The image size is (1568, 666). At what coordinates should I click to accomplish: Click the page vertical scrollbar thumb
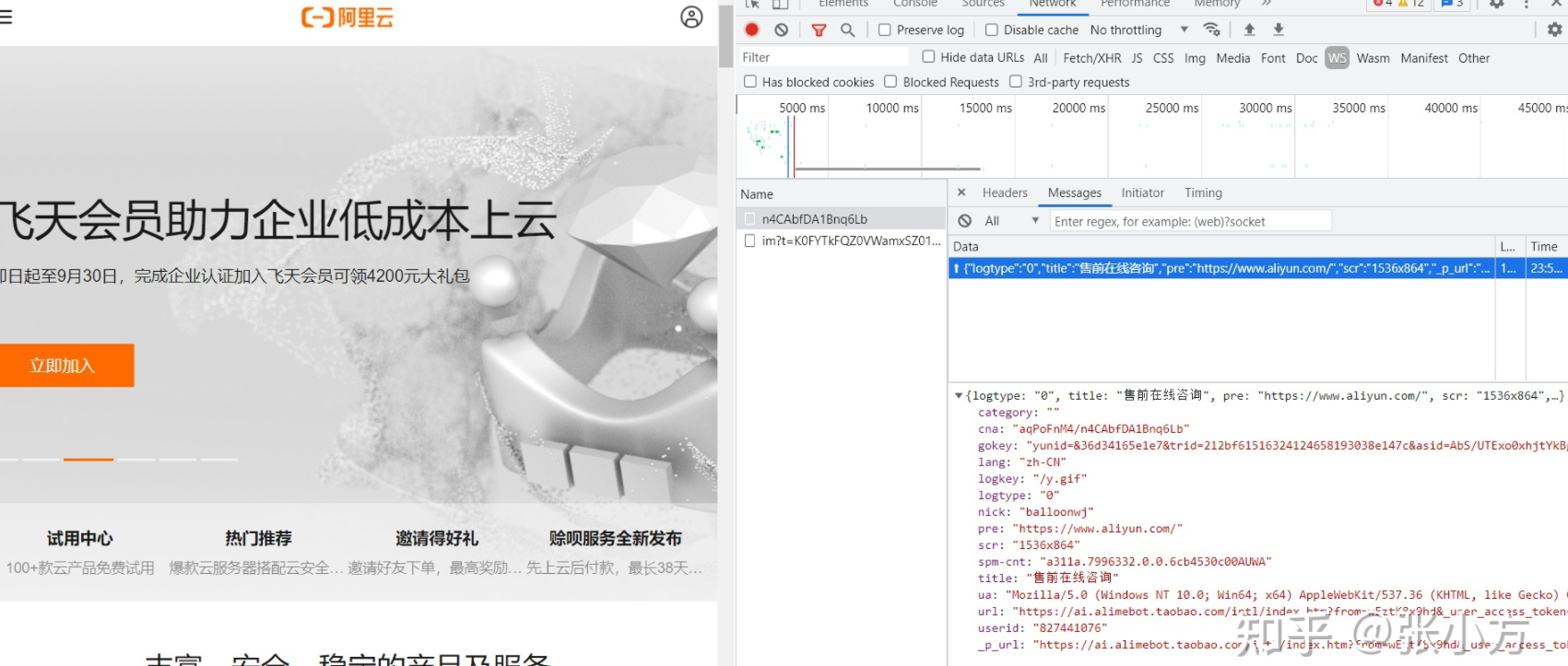pyautogui.click(x=725, y=37)
